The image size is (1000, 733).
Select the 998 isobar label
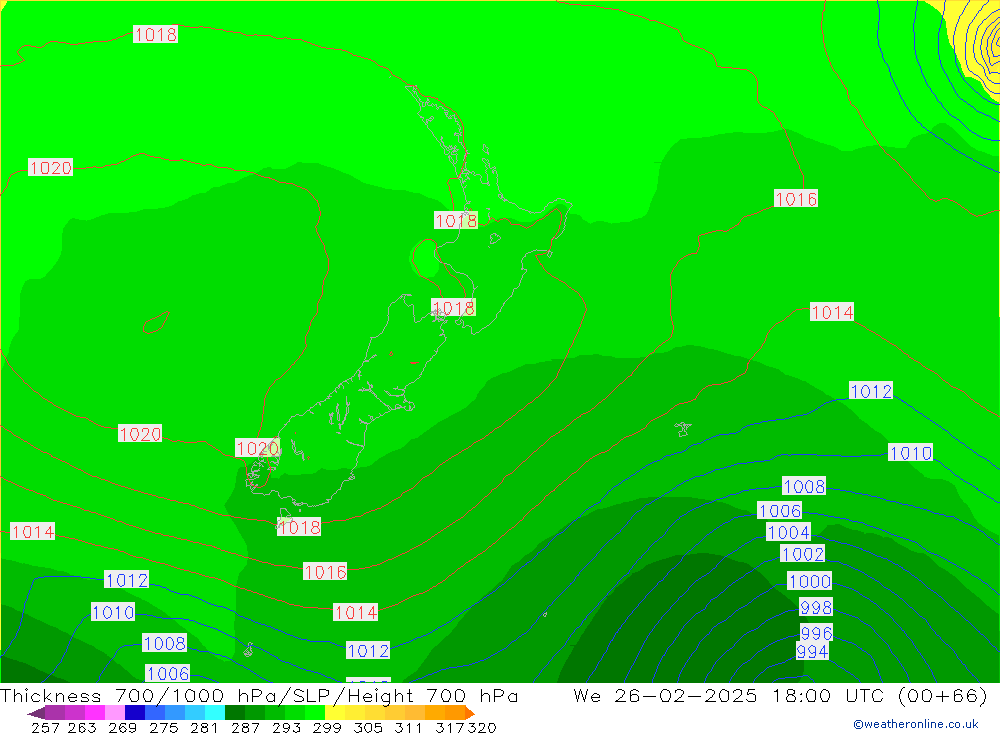tap(816, 607)
